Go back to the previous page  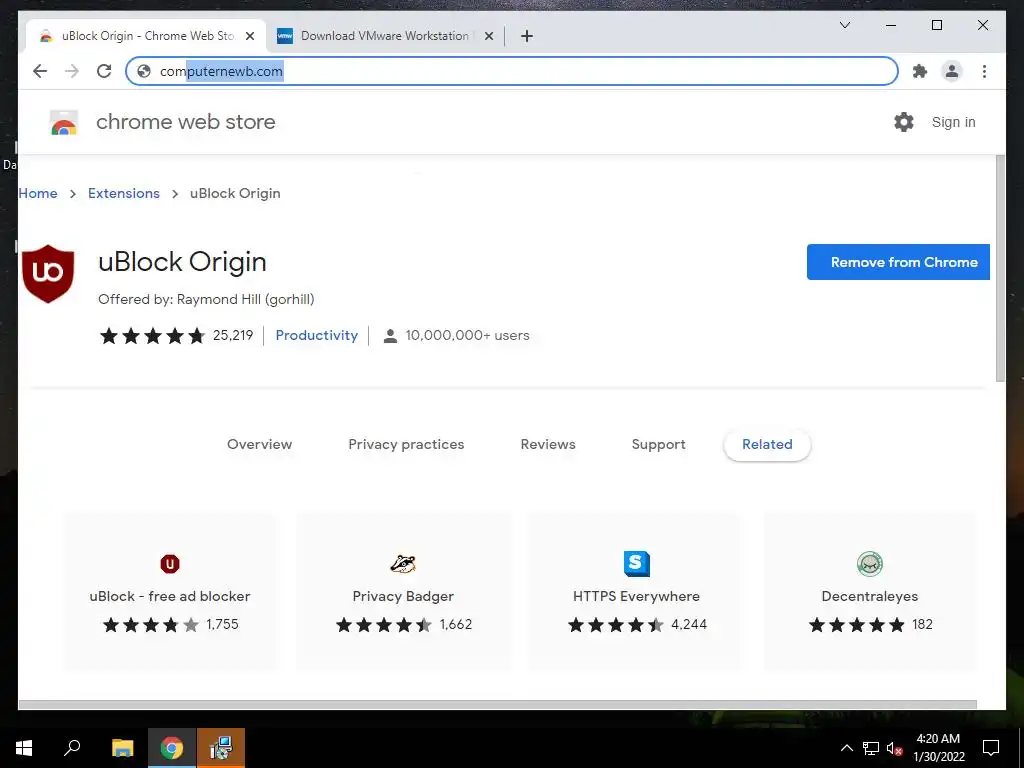(40, 71)
